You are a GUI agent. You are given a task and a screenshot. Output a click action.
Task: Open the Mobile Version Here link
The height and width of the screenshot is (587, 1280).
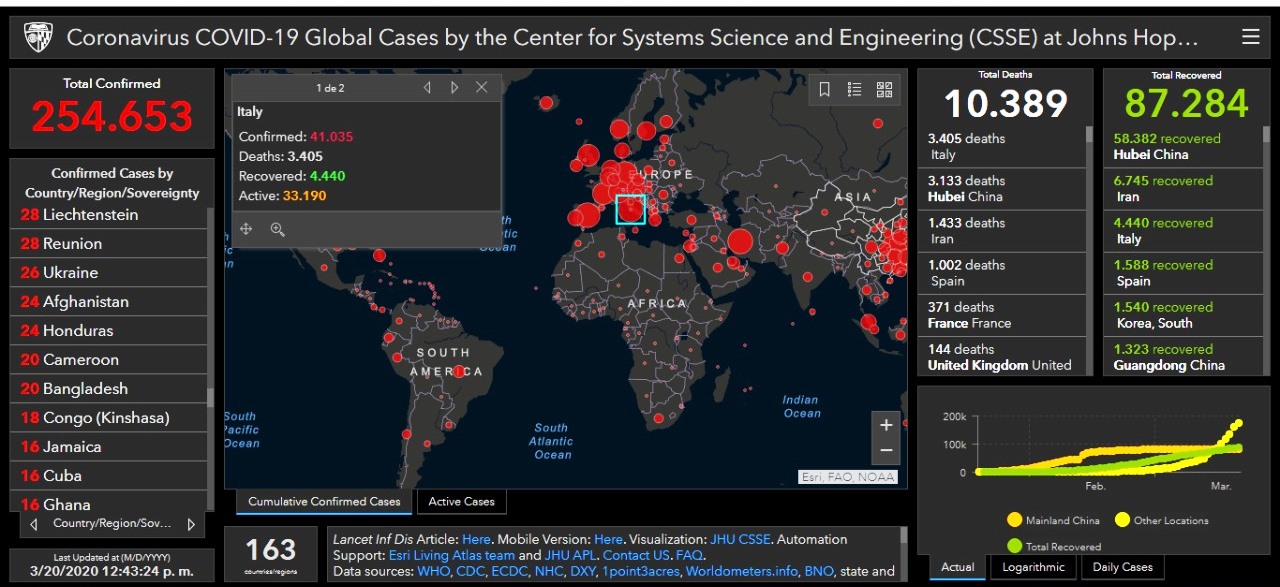pyautogui.click(x=608, y=539)
